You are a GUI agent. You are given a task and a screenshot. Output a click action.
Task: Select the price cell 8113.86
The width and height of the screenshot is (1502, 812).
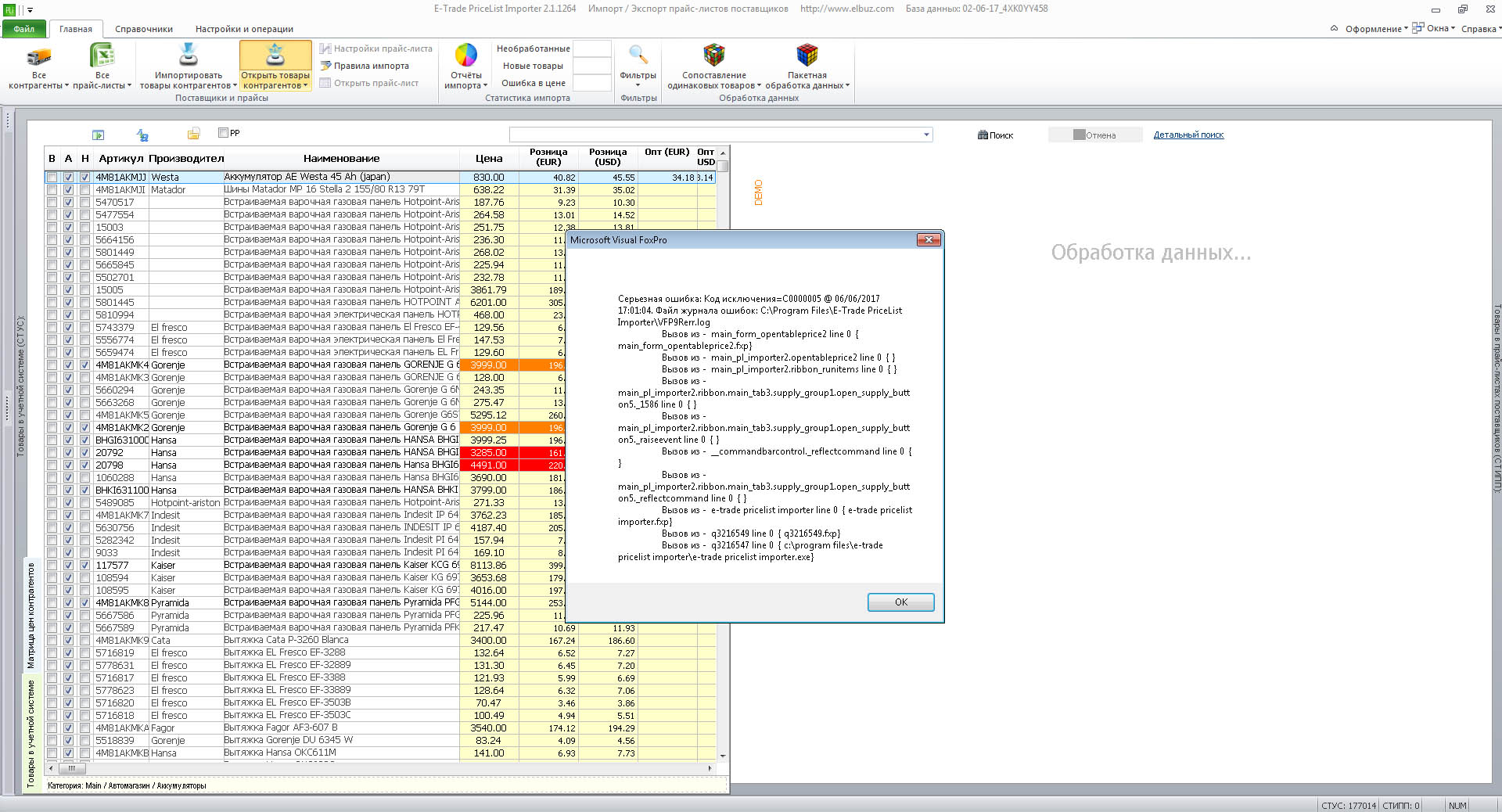(x=489, y=566)
